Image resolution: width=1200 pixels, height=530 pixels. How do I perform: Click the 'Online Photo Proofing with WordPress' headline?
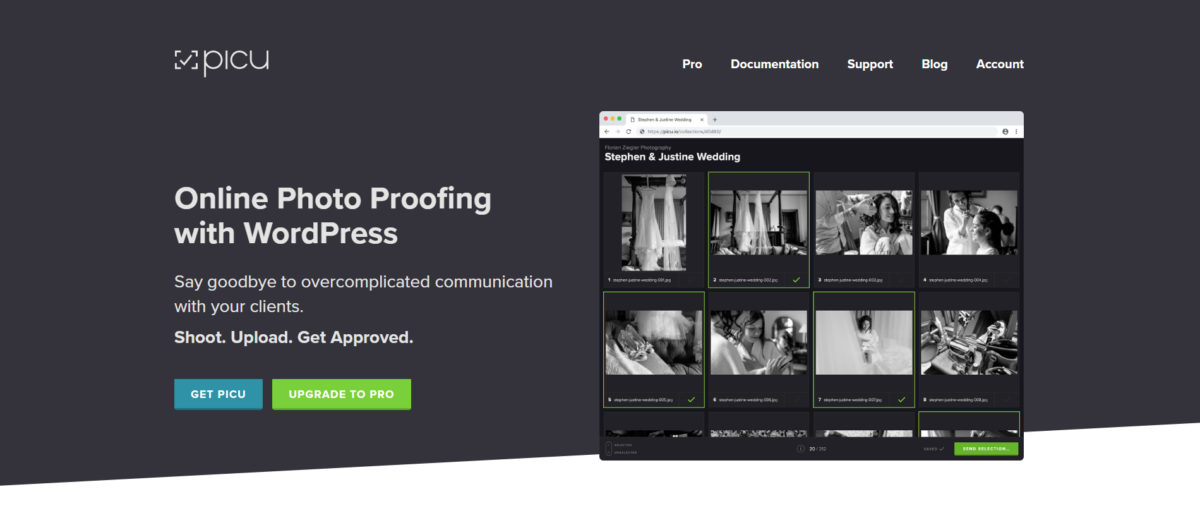[333, 215]
